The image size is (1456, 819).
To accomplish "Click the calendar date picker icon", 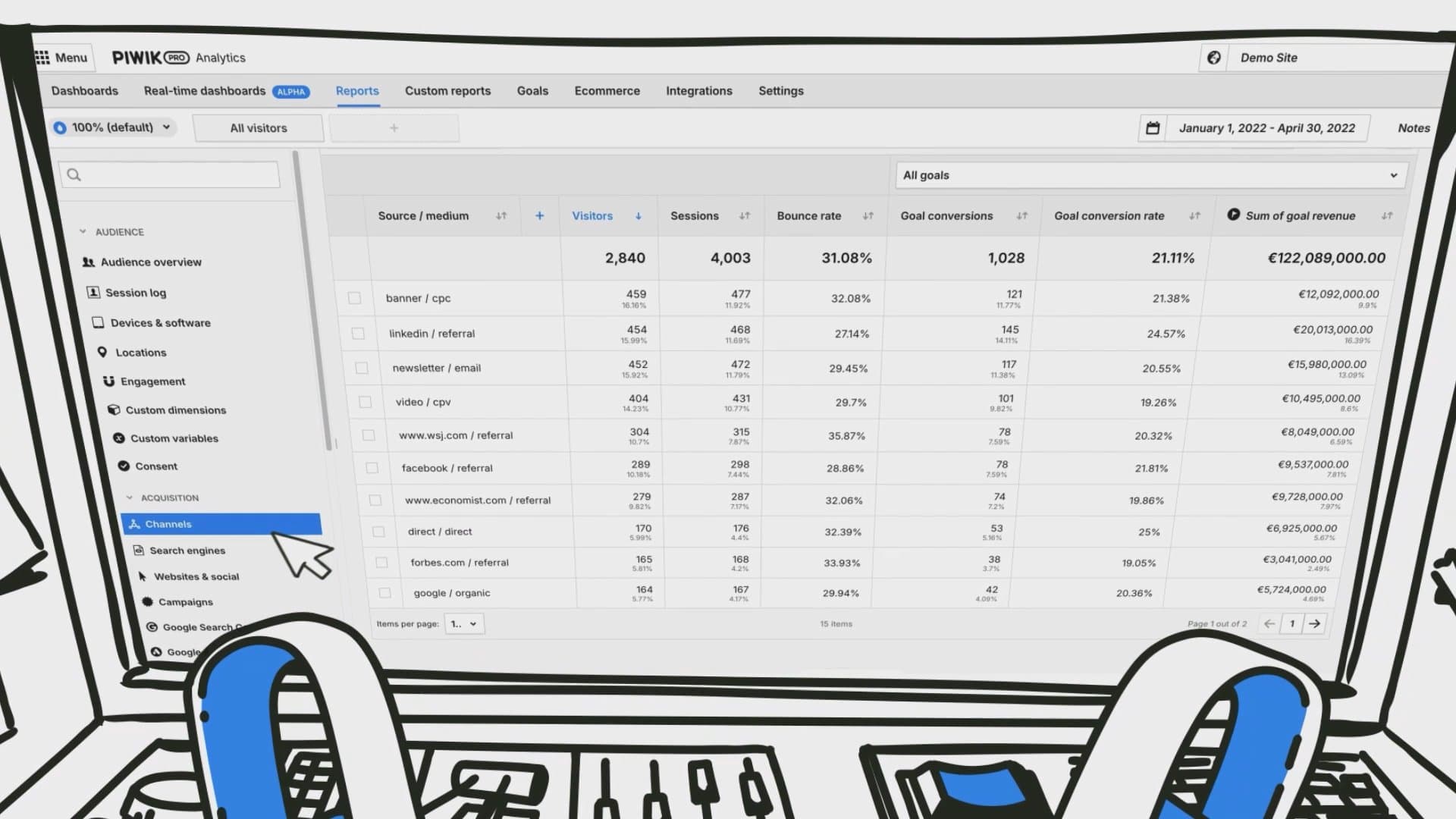I will (x=1152, y=128).
